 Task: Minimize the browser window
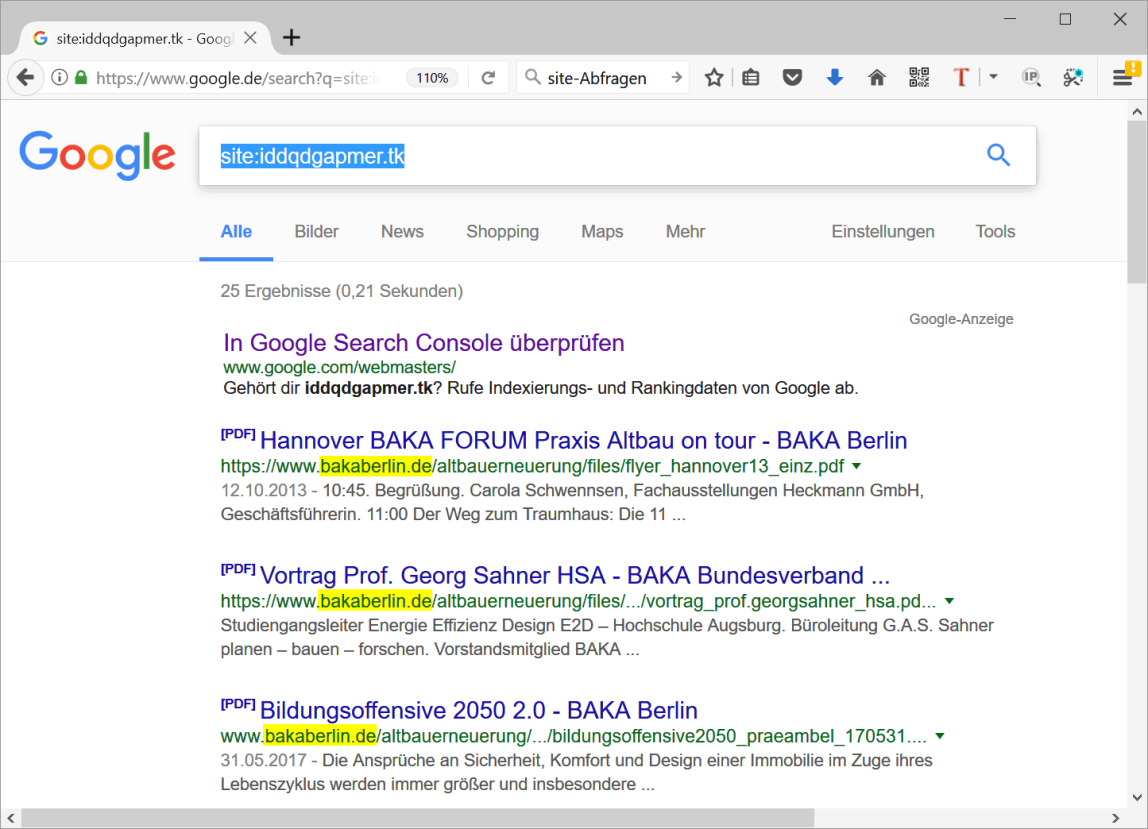1010,19
